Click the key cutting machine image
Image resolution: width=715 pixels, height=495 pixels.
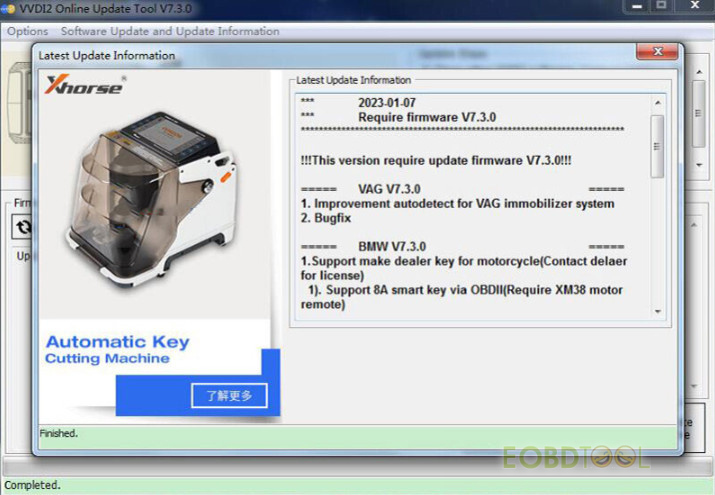tap(153, 199)
